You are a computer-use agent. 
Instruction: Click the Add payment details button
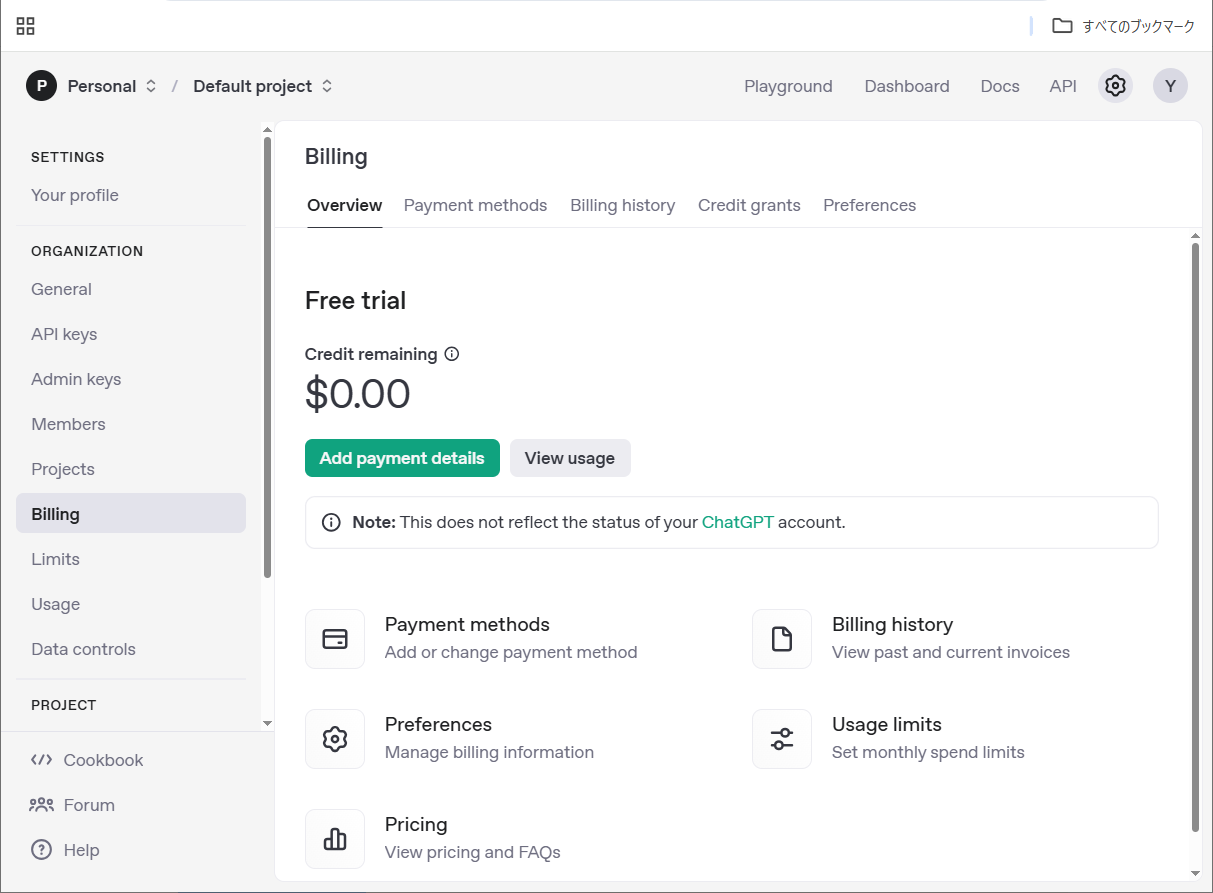click(402, 458)
